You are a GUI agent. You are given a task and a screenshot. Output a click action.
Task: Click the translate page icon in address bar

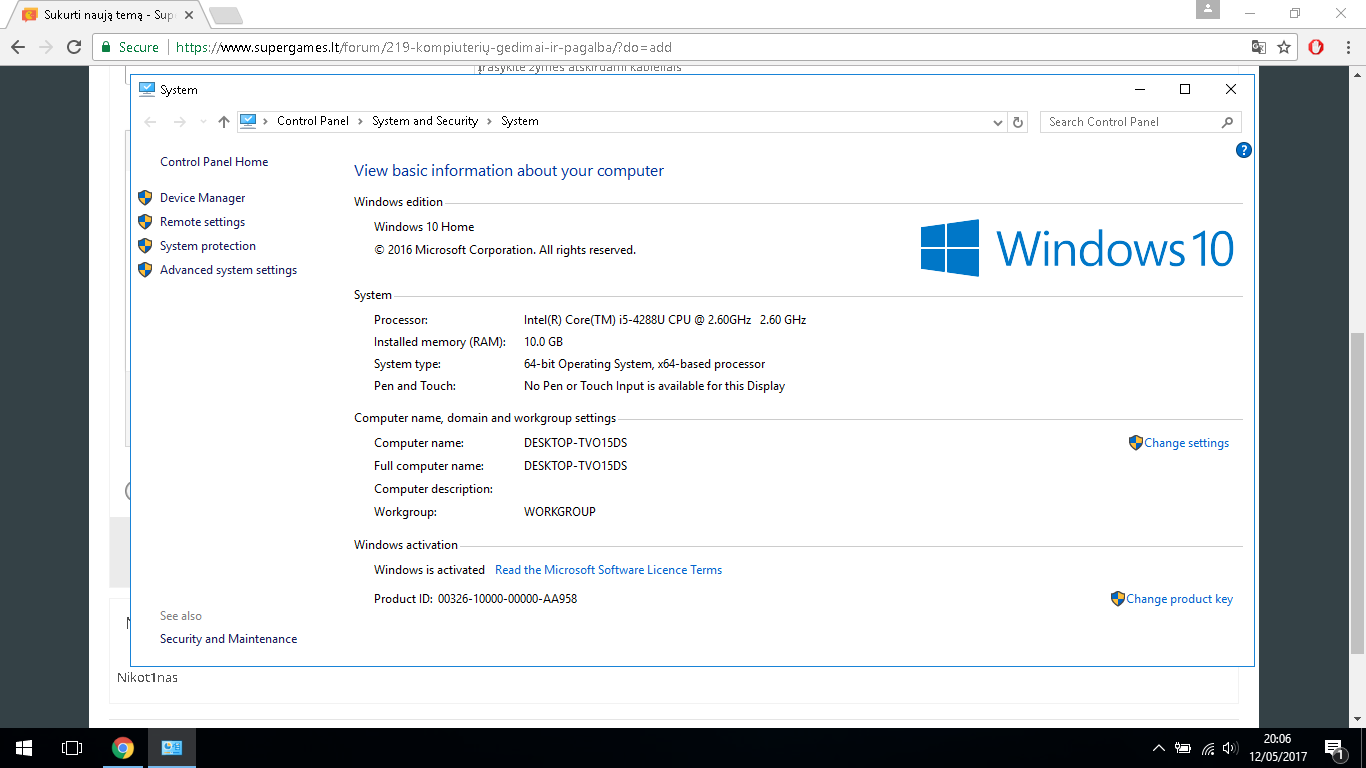[1259, 47]
